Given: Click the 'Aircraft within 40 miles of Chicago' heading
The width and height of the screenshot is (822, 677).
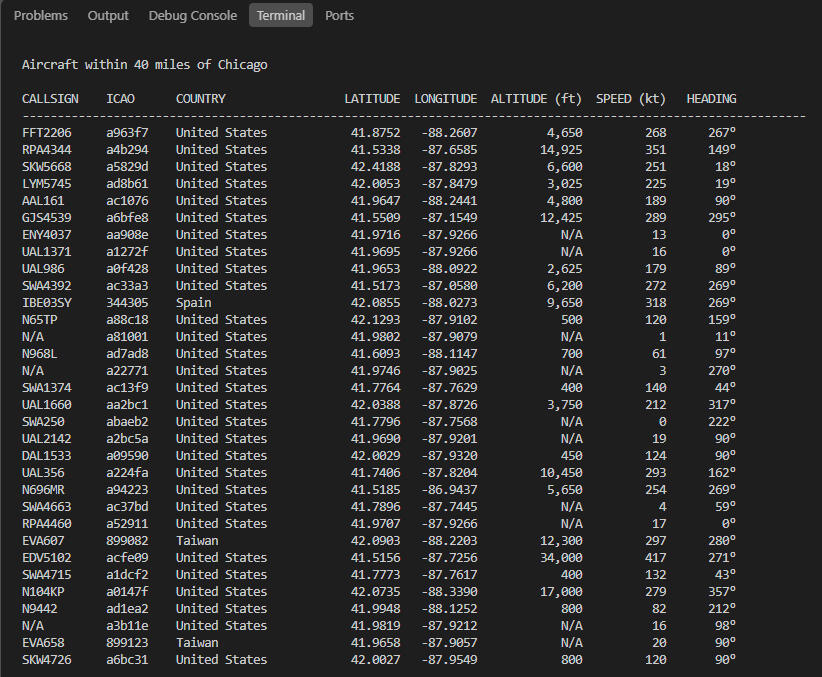Looking at the screenshot, I should 145,65.
